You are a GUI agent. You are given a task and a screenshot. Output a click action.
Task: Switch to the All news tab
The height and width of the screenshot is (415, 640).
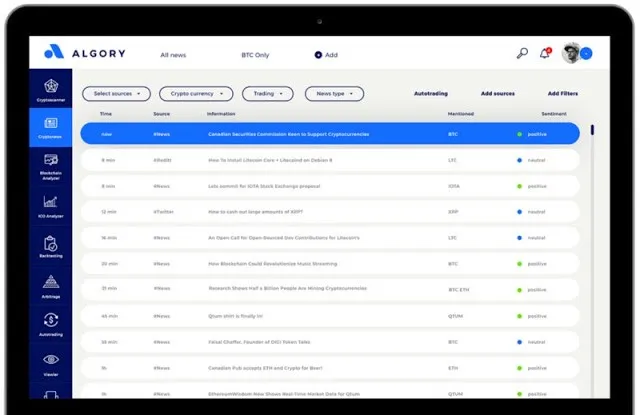[x=173, y=55]
